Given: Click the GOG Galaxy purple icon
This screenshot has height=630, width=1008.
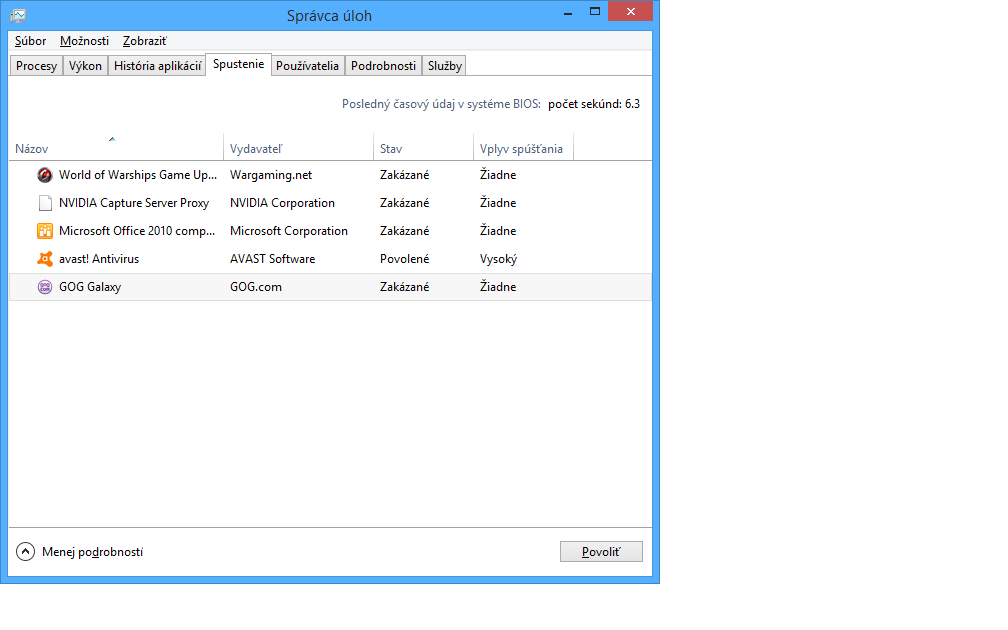Looking at the screenshot, I should [x=45, y=287].
